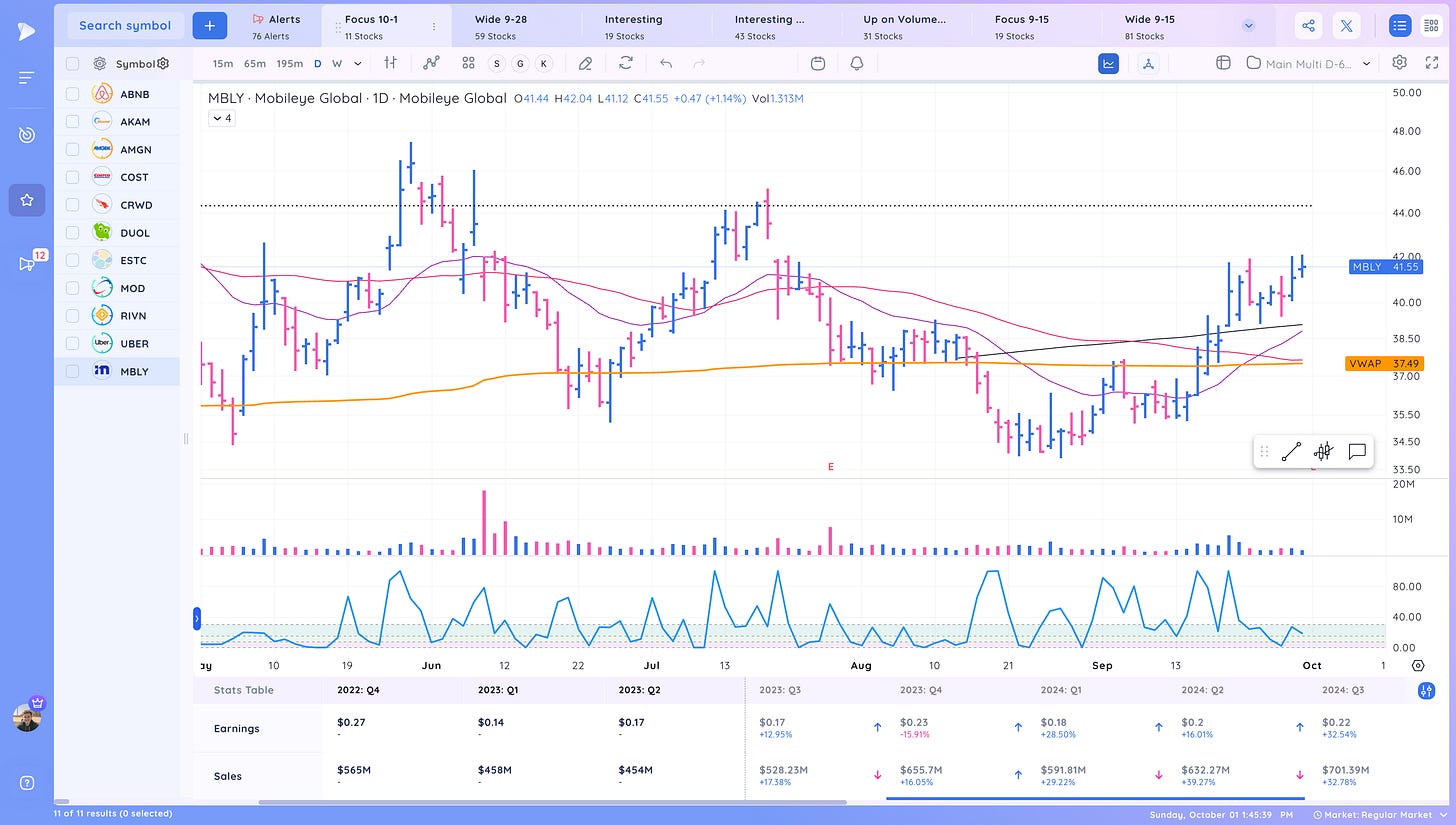The height and width of the screenshot is (825, 1456).
Task: Select the comment note tool
Action: tap(1357, 451)
